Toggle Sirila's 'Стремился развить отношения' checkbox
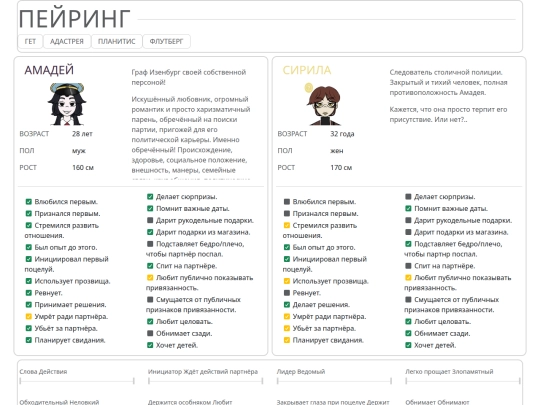Image resolution: width=540 pixels, height=405 pixels. (x=287, y=225)
